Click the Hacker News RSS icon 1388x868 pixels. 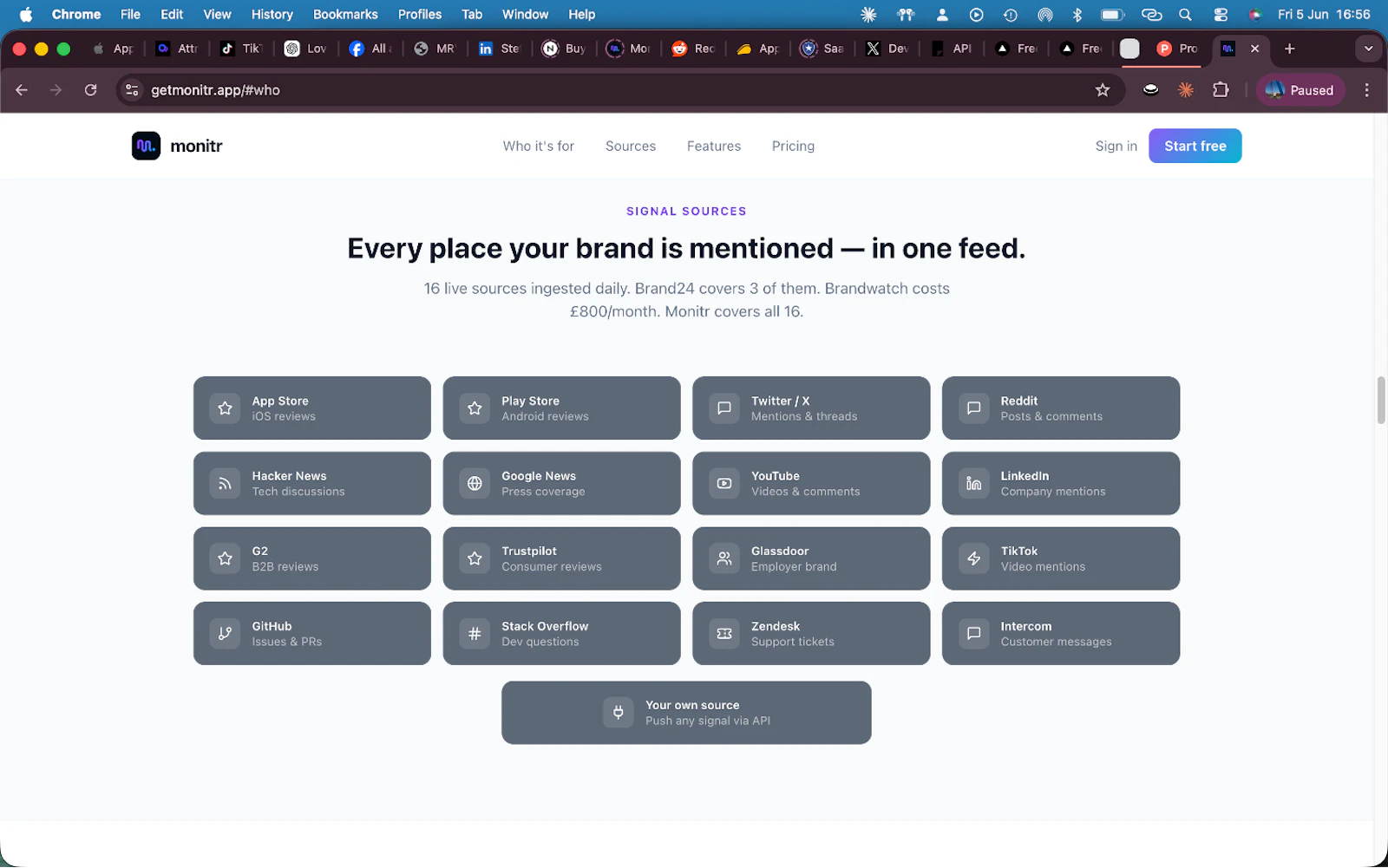pyautogui.click(x=225, y=484)
